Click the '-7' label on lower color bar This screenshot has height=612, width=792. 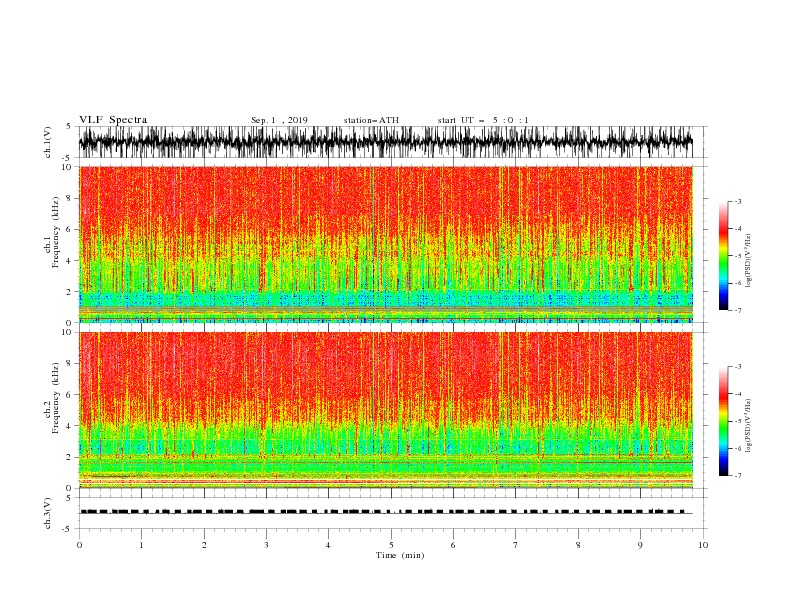(x=737, y=475)
